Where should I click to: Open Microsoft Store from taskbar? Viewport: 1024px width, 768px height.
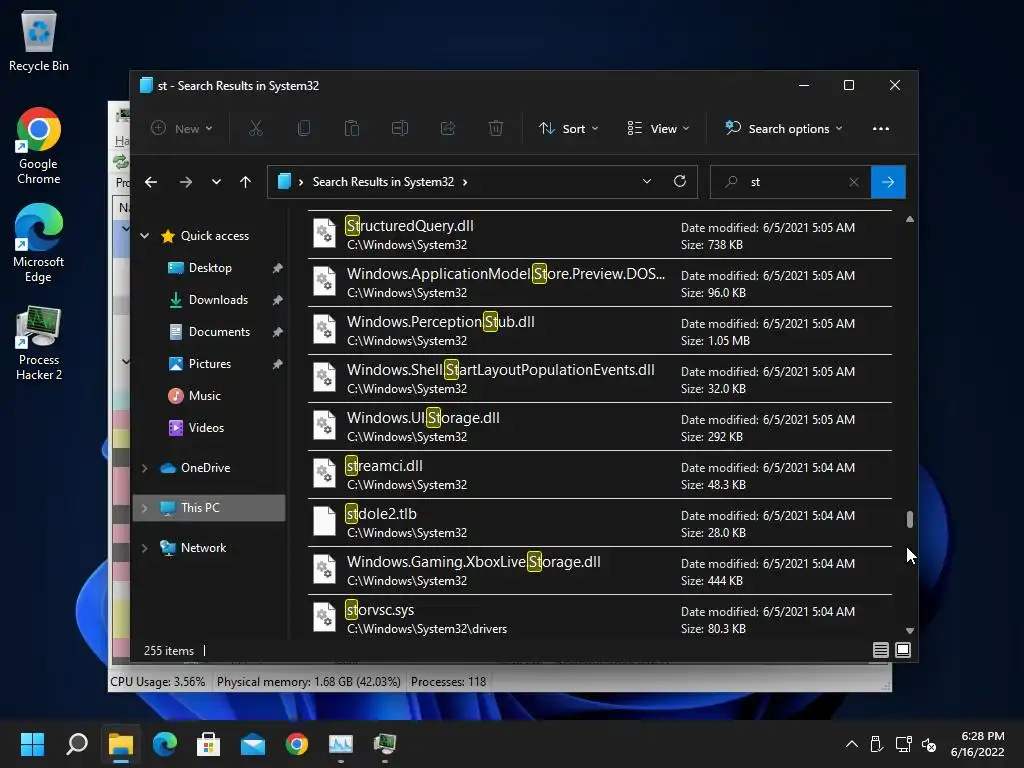[208, 744]
